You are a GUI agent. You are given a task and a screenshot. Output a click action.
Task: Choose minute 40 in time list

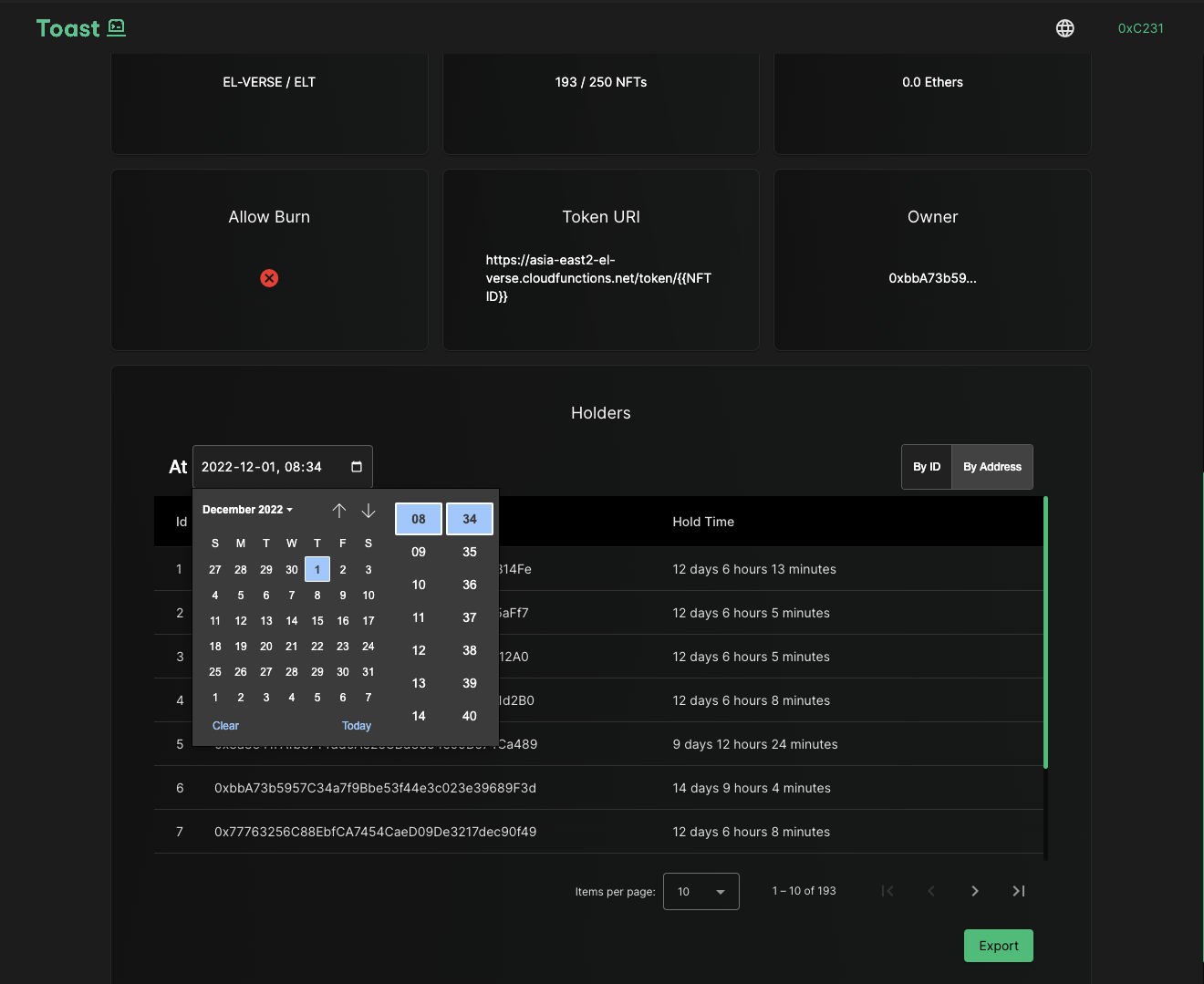[x=470, y=716]
